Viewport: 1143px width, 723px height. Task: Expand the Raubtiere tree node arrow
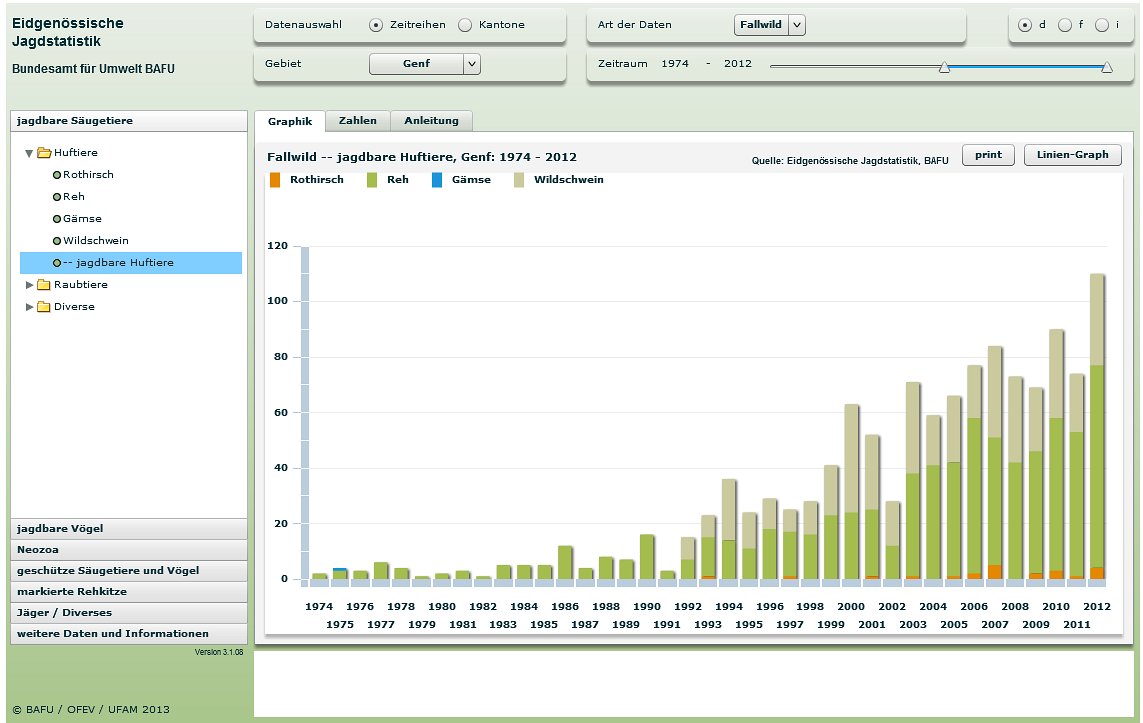click(30, 285)
